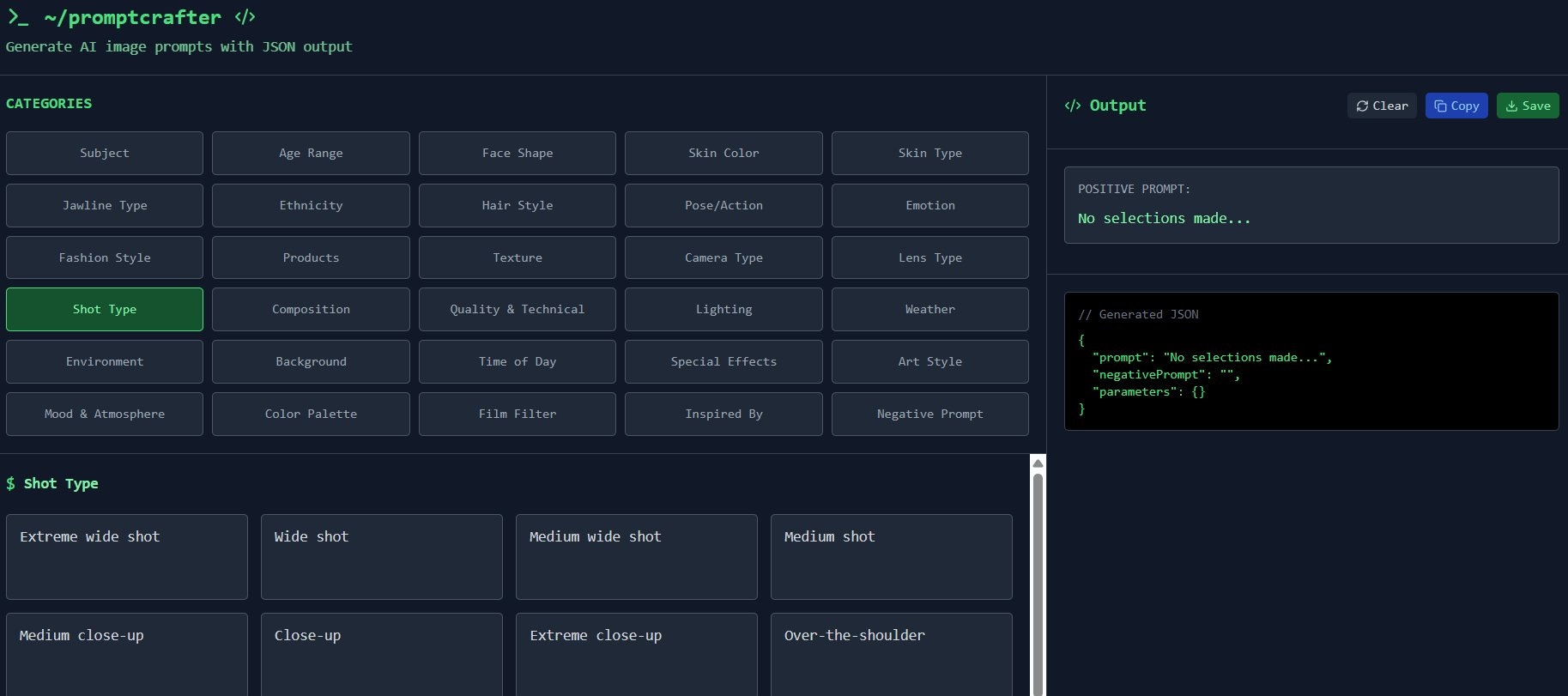1568x696 pixels.
Task: Open the Texture category
Action: click(518, 257)
